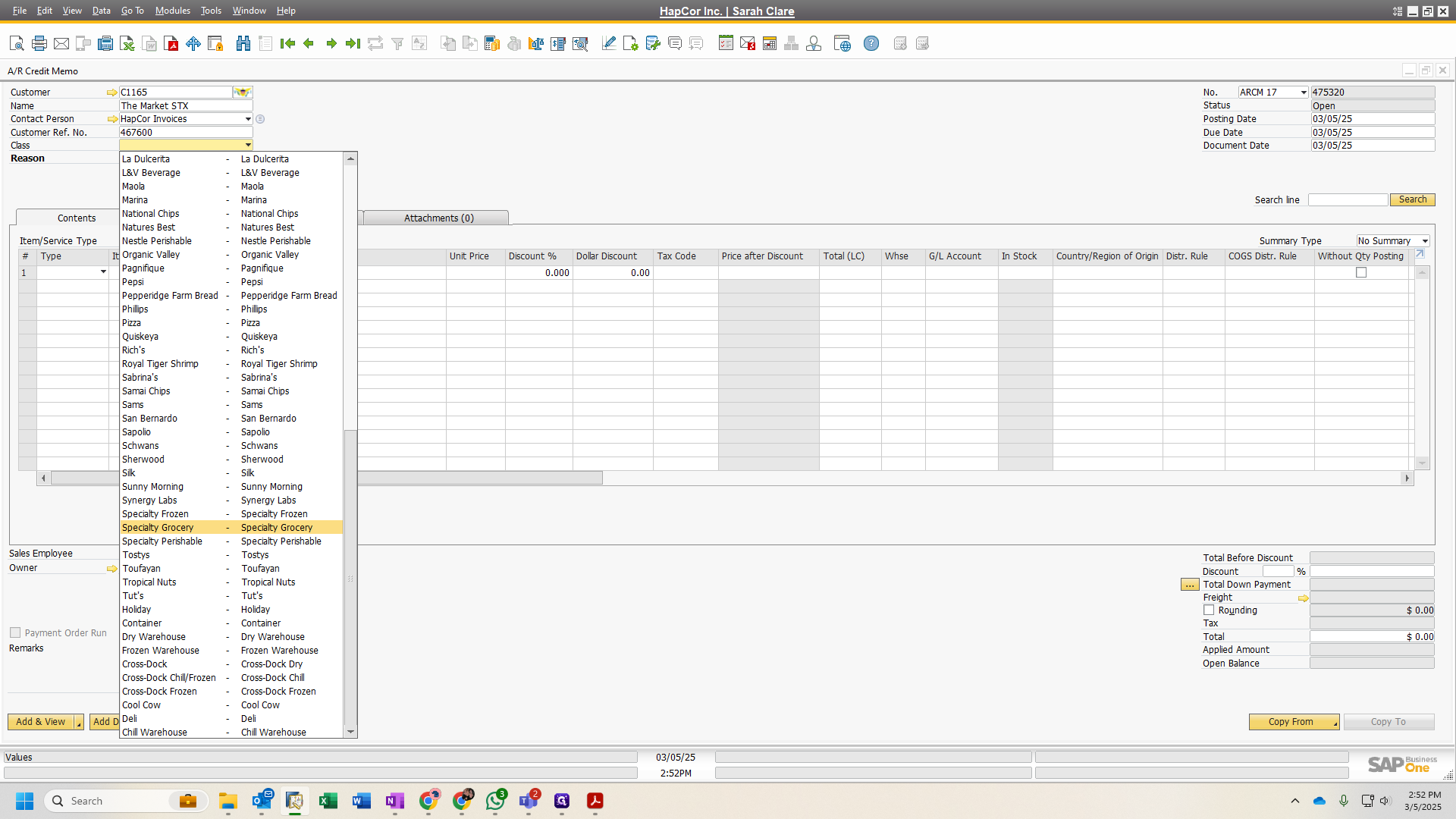Image resolution: width=1456 pixels, height=819 pixels.
Task: Open Outlook from the taskbar
Action: [262, 801]
